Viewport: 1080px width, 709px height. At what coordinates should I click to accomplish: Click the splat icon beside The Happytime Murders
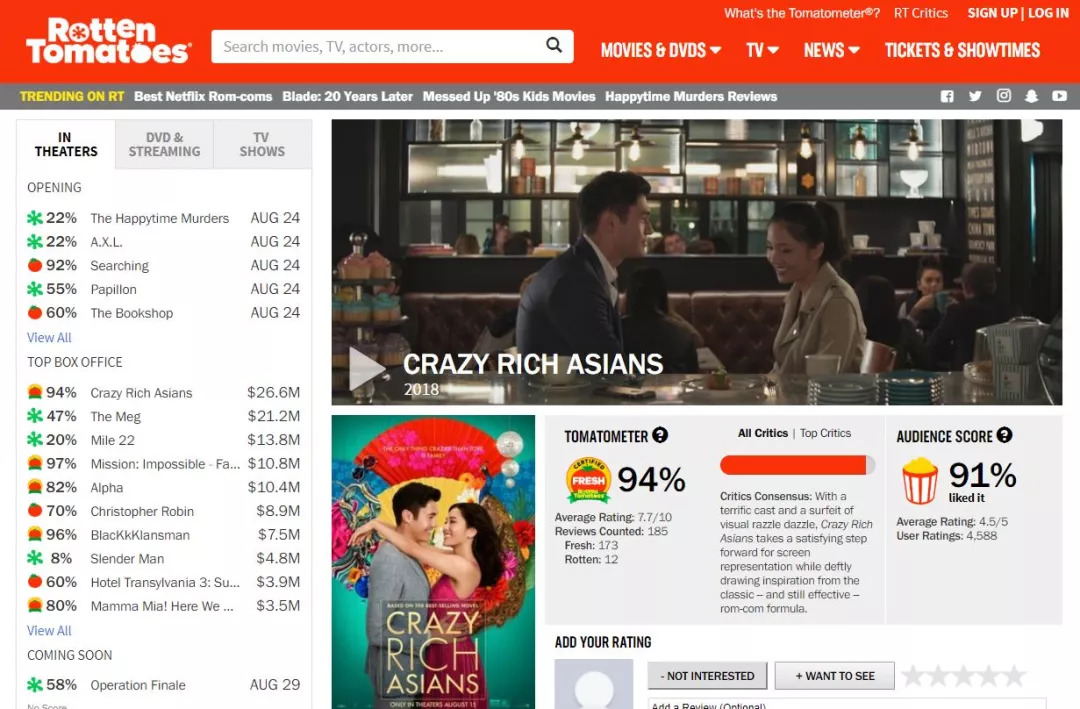34,218
